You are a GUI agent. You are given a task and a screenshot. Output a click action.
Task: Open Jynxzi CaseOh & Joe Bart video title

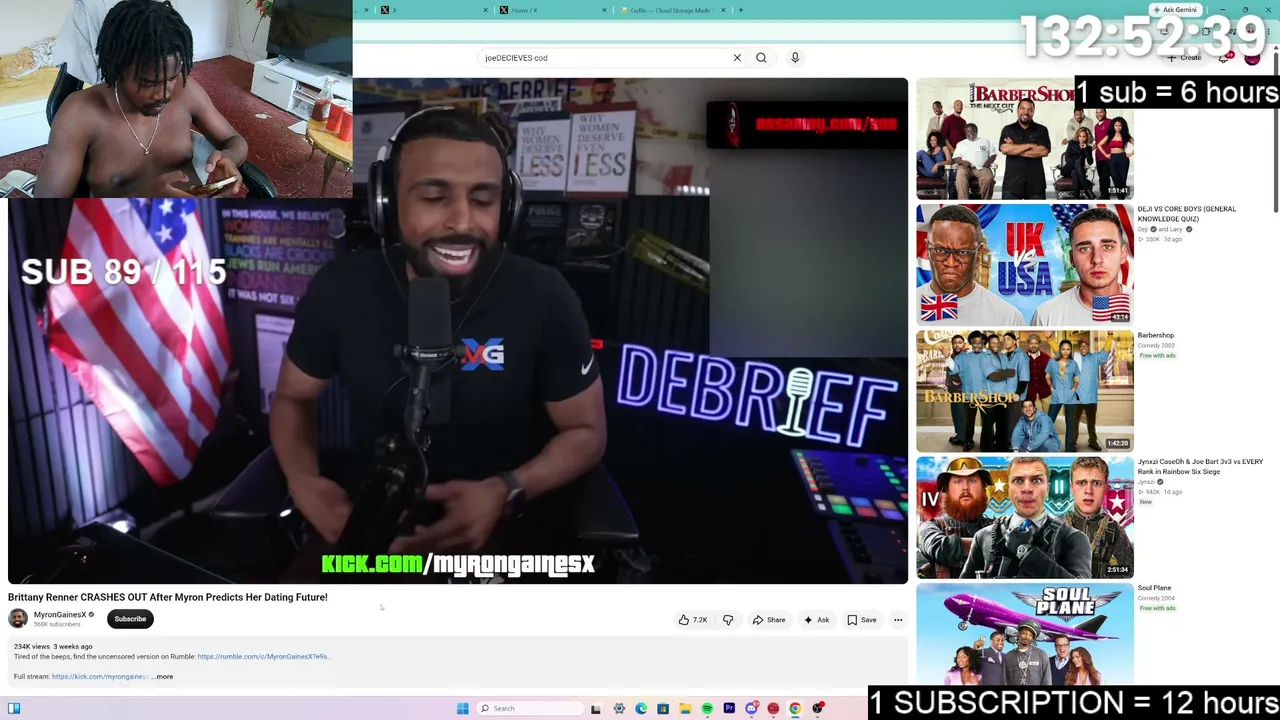pyautogui.click(x=1200, y=466)
